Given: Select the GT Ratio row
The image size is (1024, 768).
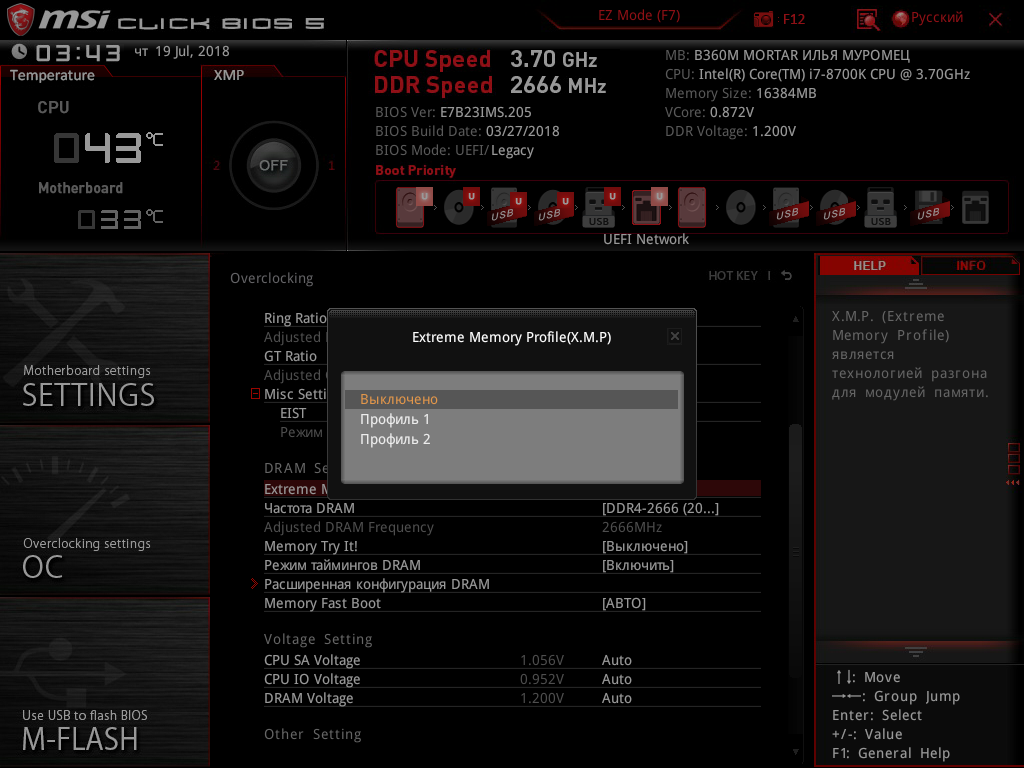Looking at the screenshot, I should (x=295, y=356).
